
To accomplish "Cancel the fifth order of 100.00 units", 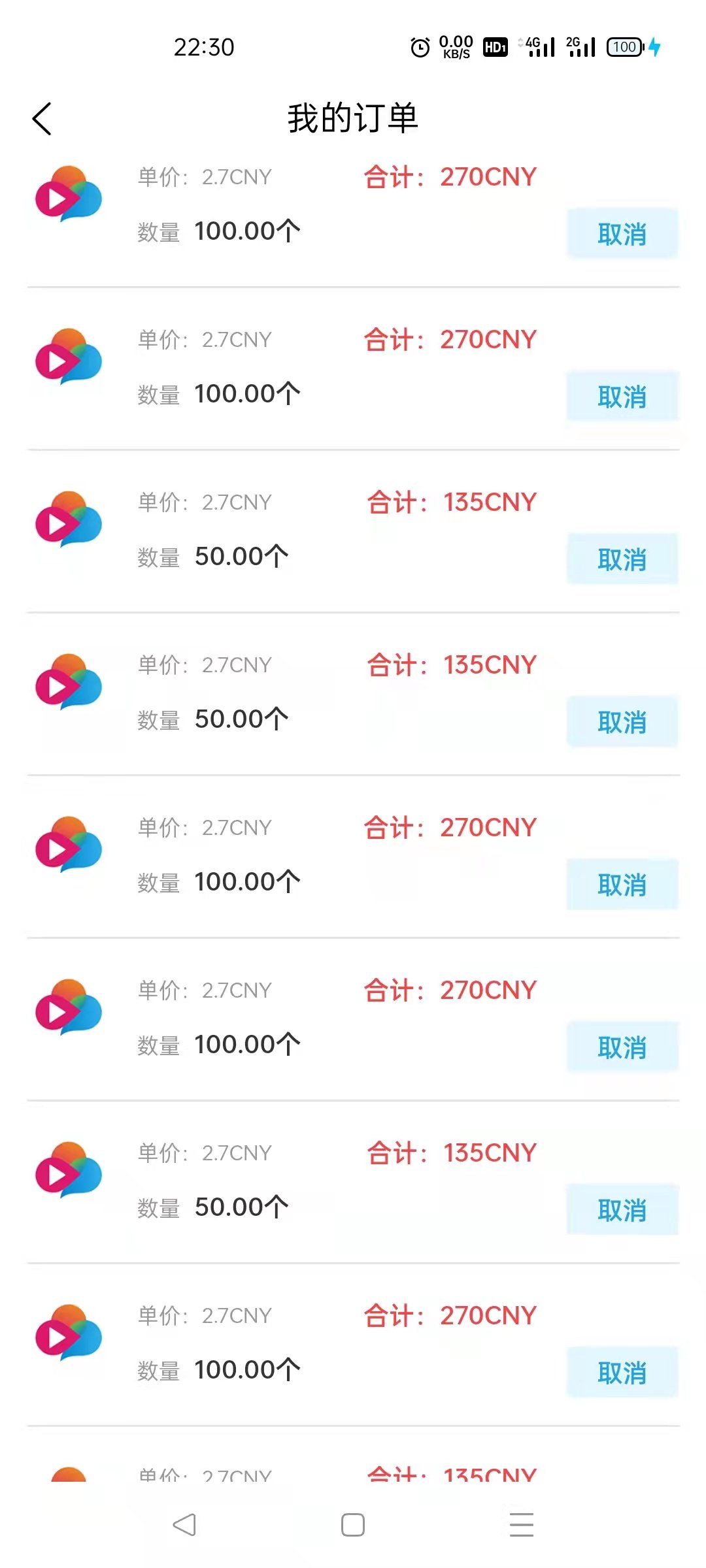I will pyautogui.click(x=622, y=884).
